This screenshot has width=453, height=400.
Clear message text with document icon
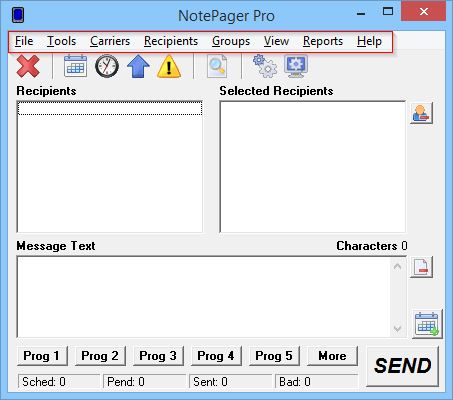(421, 267)
